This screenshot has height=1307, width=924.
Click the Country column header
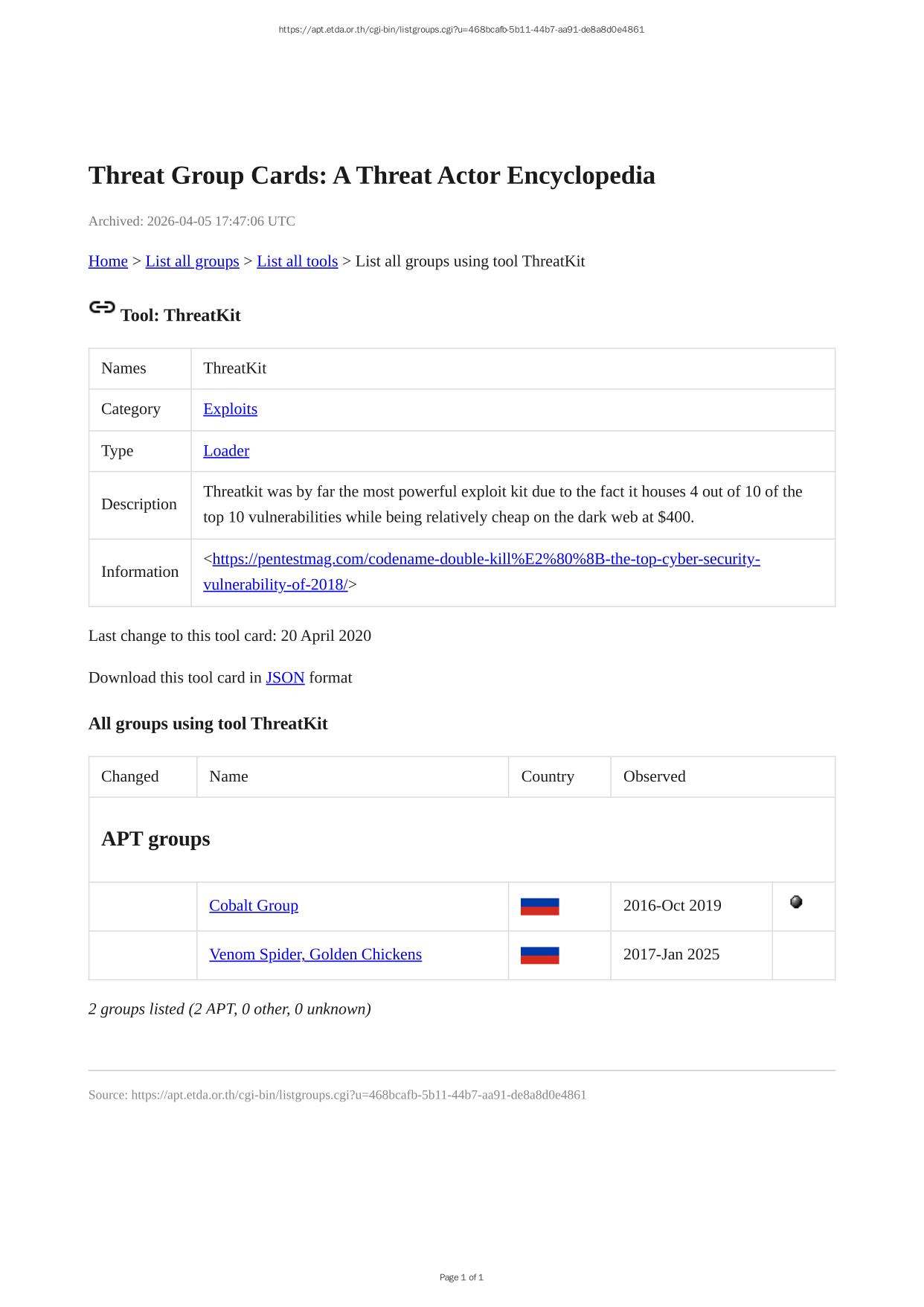(x=548, y=777)
